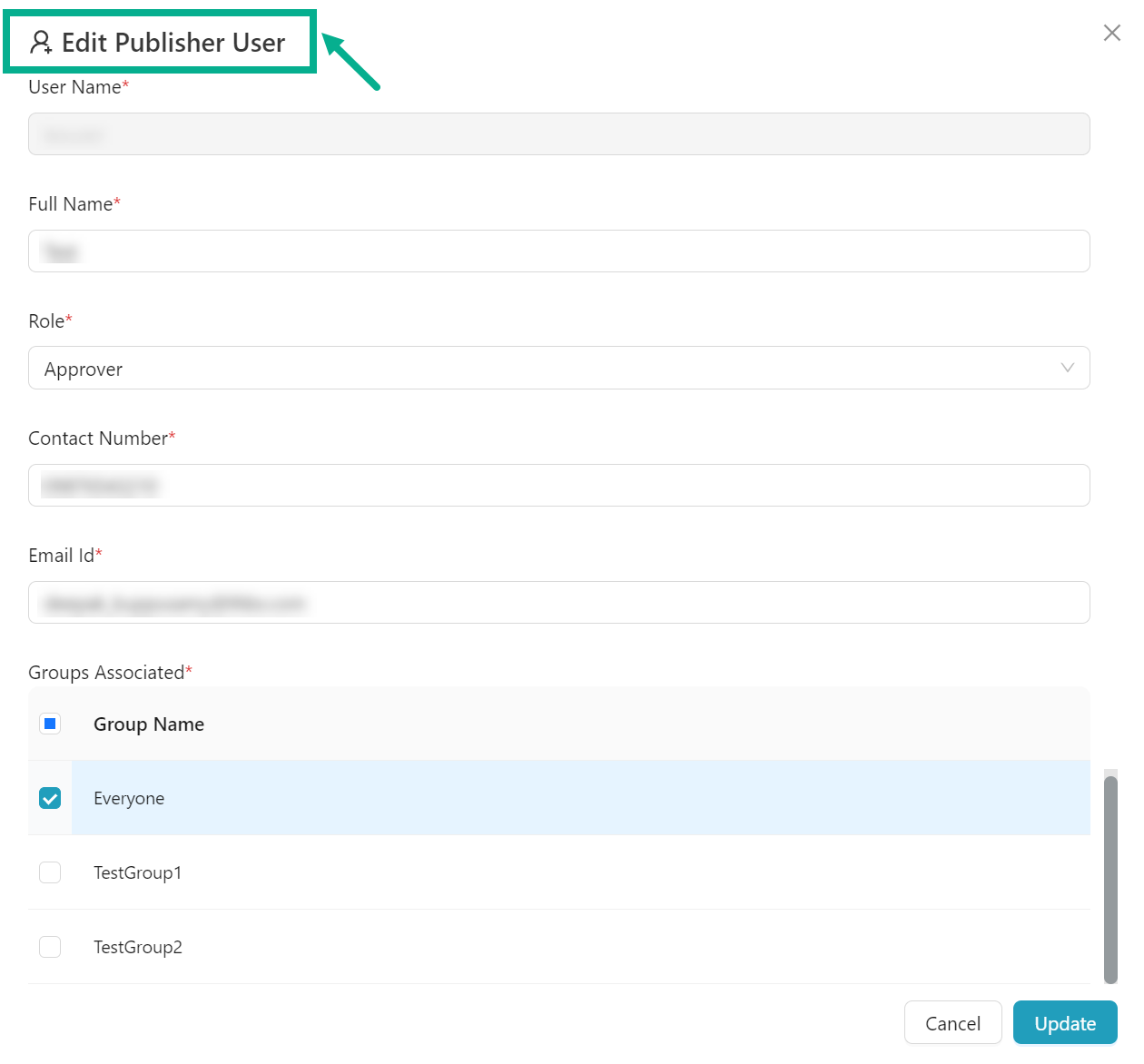Close the Edit Publisher User dialog

pyautogui.click(x=1111, y=34)
